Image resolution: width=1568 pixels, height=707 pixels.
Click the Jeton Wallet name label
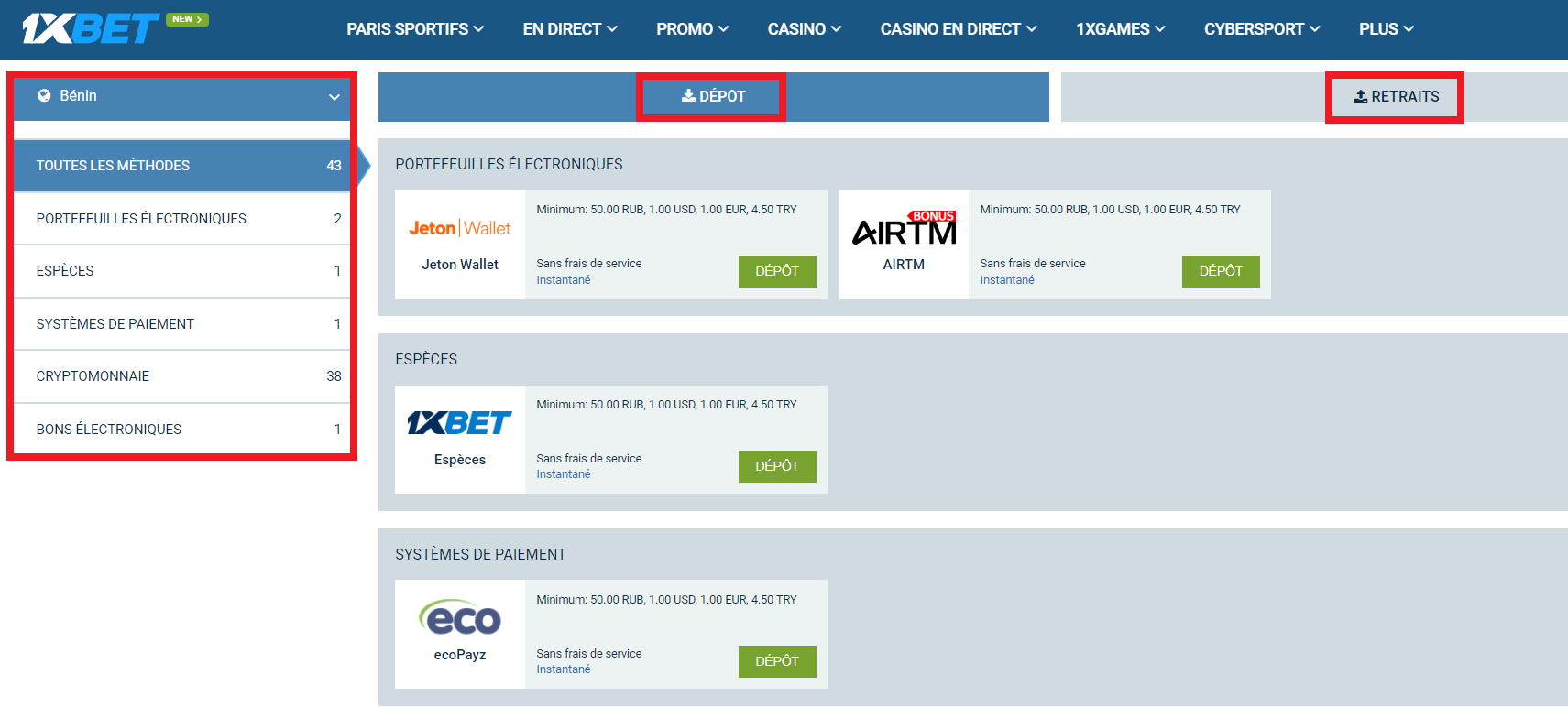460,265
